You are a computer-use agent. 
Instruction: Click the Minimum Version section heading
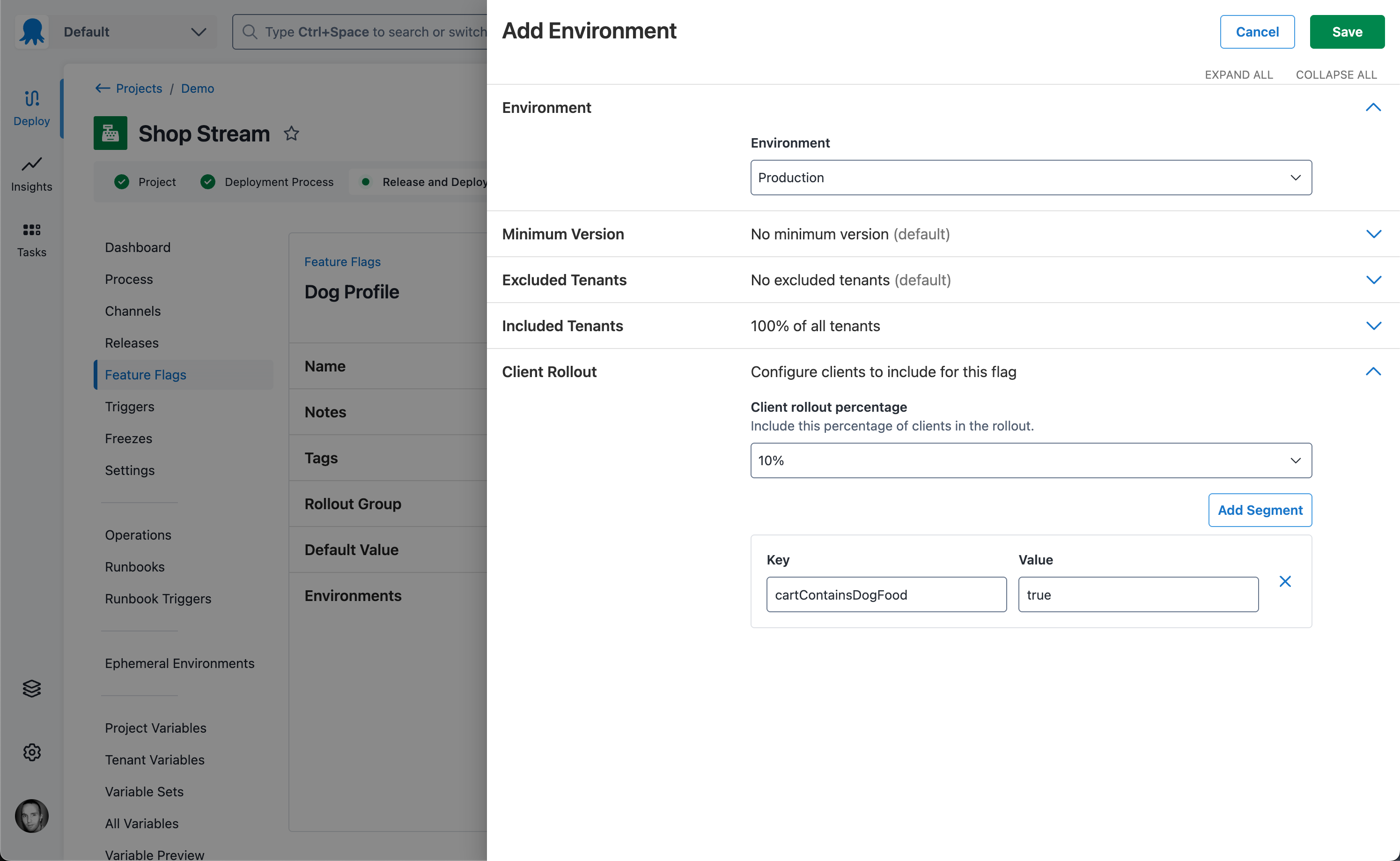click(563, 234)
